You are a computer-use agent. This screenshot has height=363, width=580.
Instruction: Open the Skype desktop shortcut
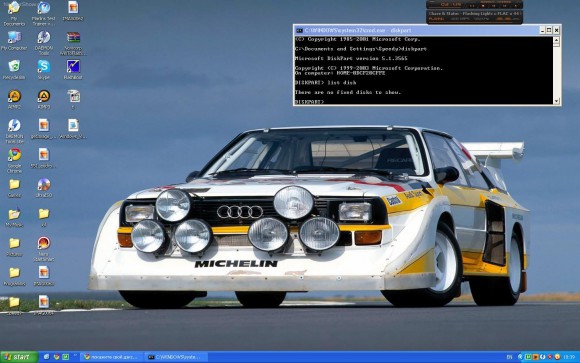click(44, 67)
